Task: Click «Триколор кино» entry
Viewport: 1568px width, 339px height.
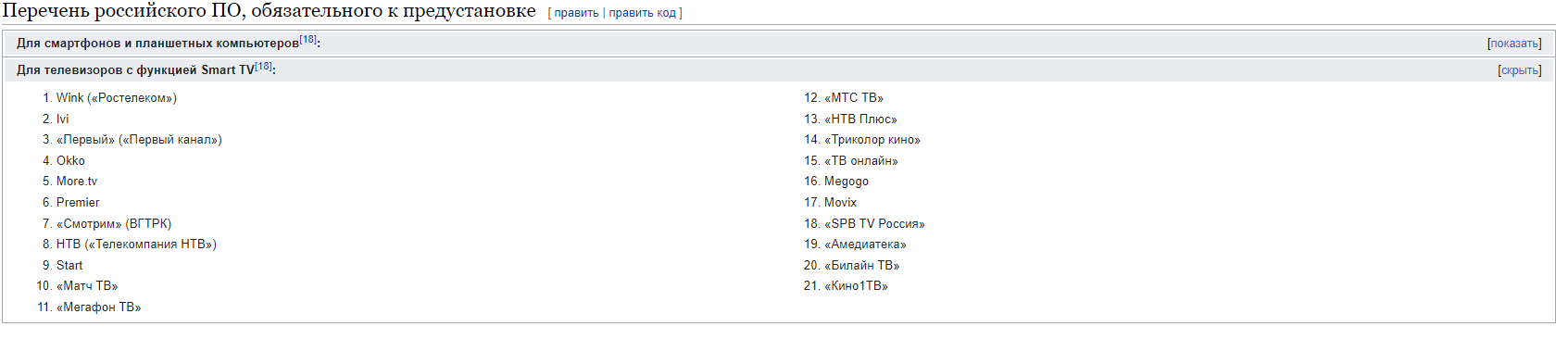Action: (872, 140)
